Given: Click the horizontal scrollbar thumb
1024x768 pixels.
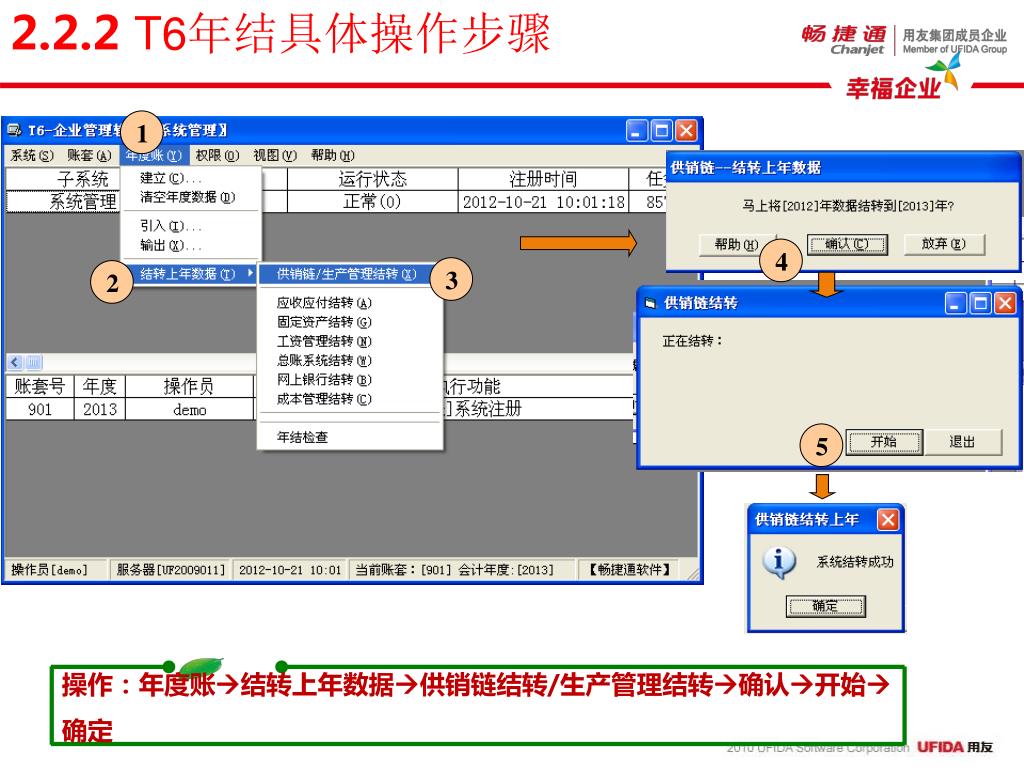Looking at the screenshot, I should click(34, 362).
